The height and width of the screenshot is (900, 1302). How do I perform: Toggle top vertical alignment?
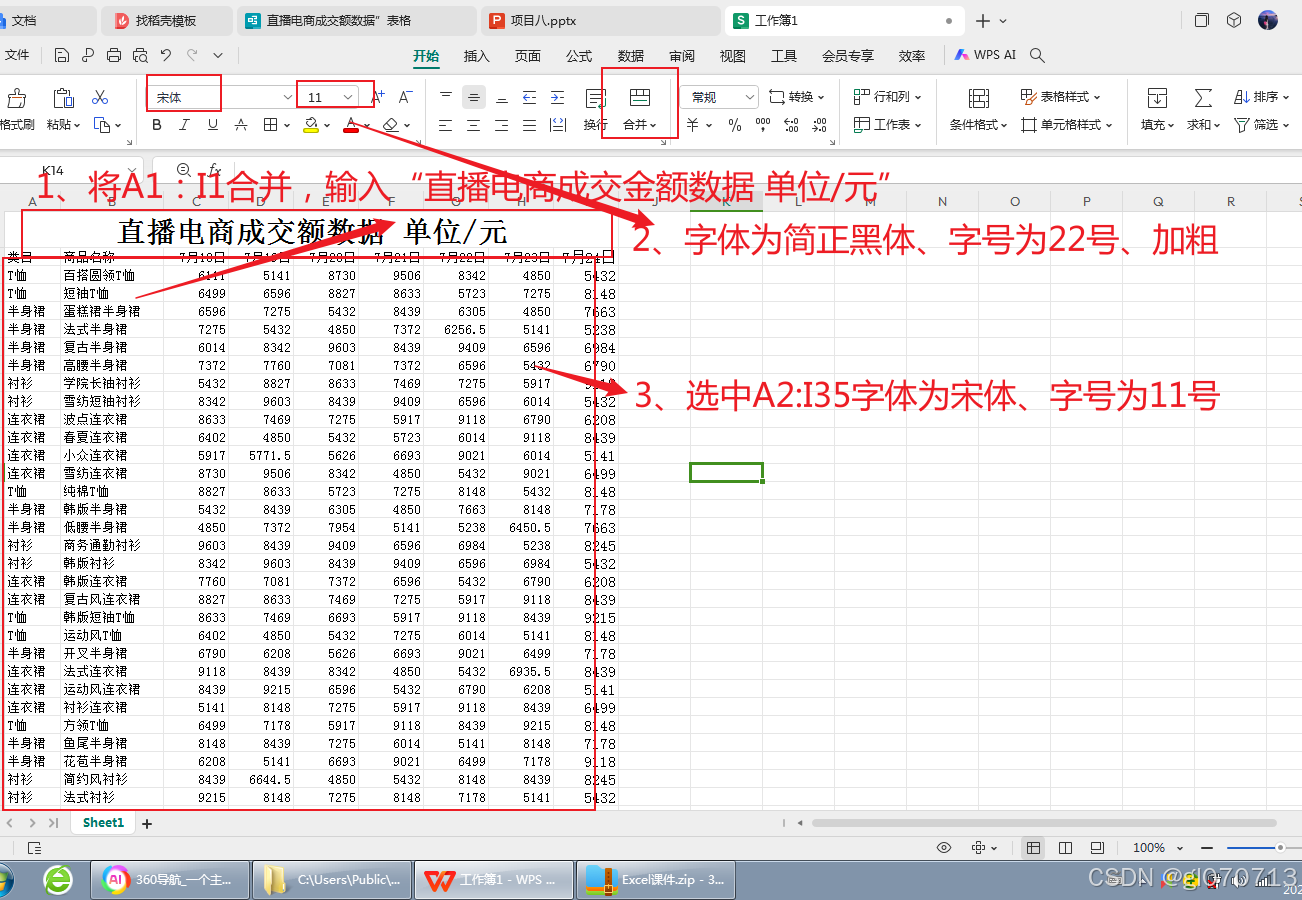446,97
